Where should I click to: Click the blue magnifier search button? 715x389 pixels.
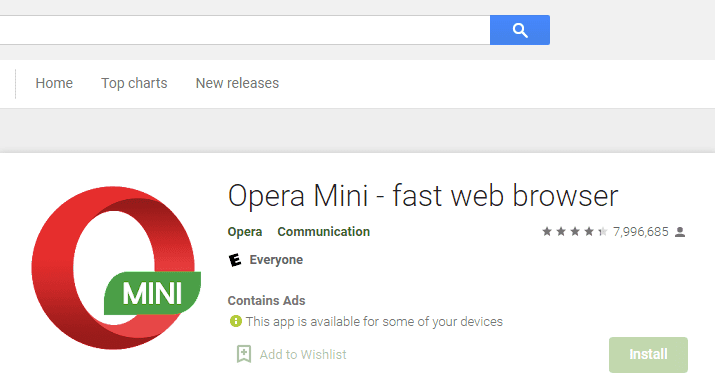click(520, 30)
